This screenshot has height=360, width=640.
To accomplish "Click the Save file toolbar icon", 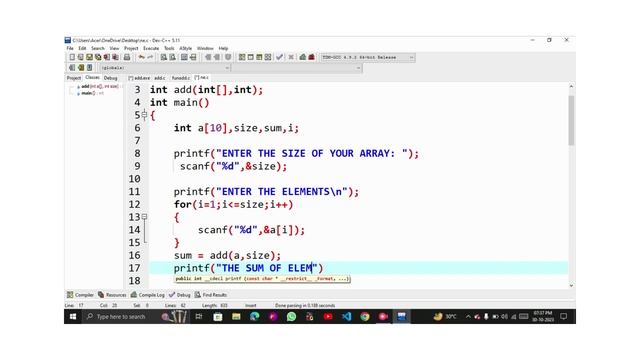I will (x=89, y=57).
